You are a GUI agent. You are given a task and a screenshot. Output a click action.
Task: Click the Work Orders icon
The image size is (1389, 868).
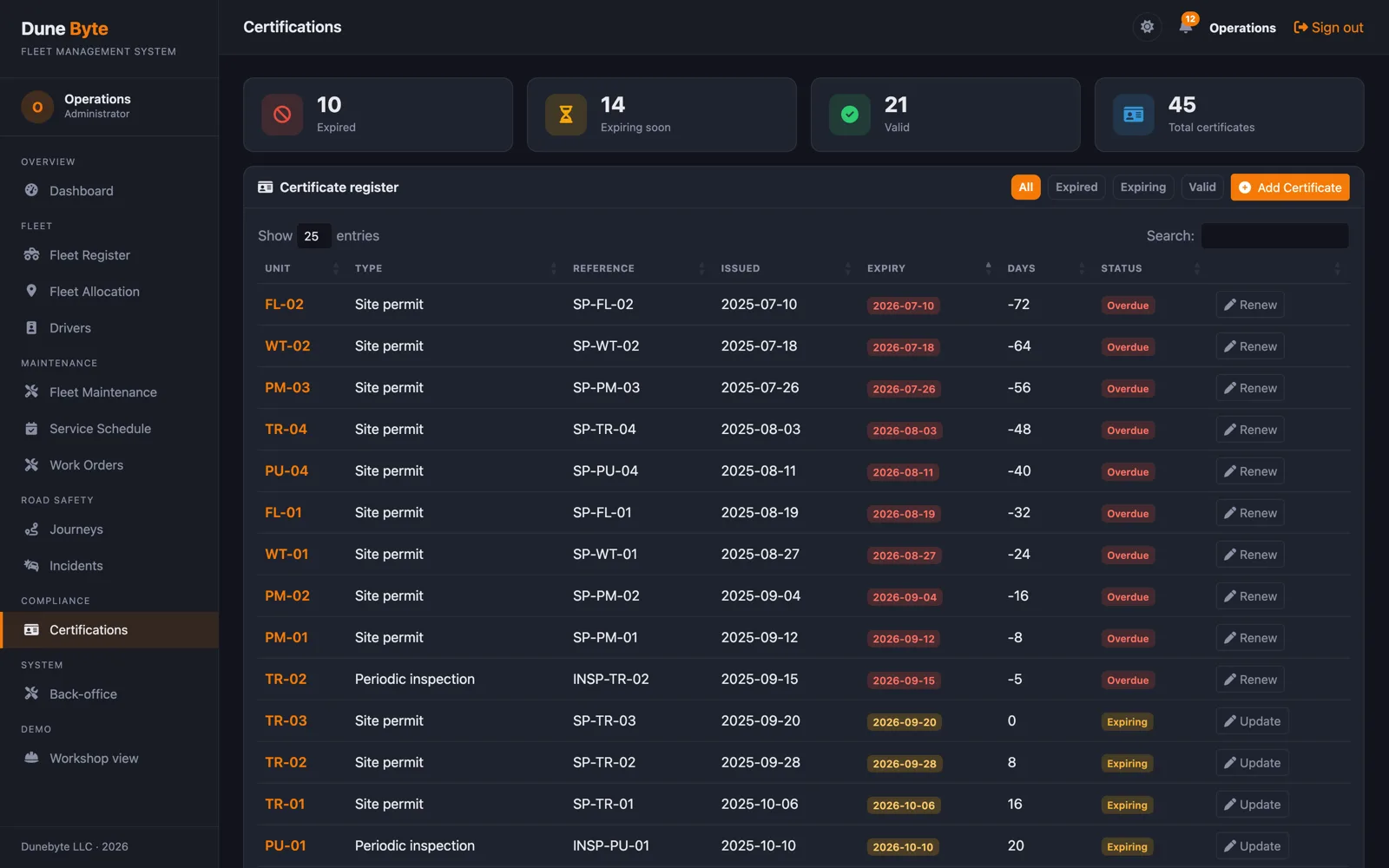point(31,464)
